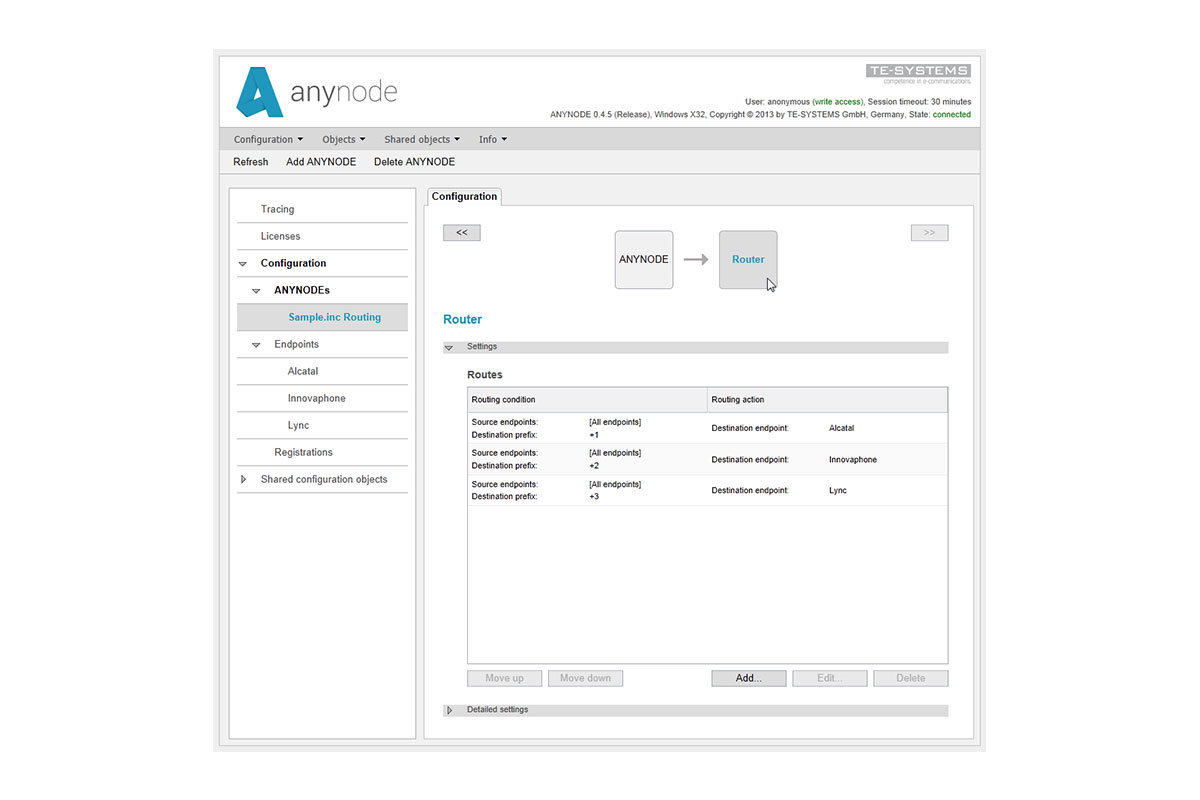Screen dimensions: 1200x800
Task: Click the Routing action column header
Action: [827, 400]
